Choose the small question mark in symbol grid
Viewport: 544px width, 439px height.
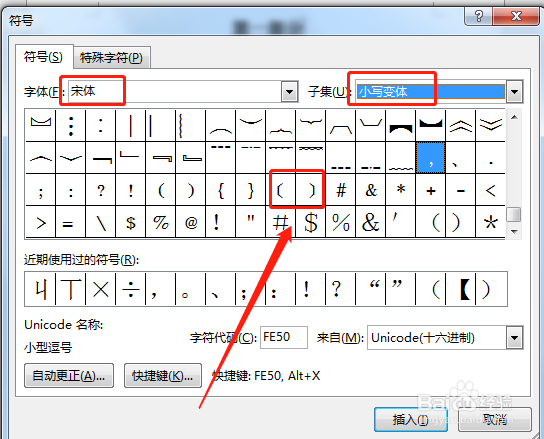pyautogui.click(x=101, y=190)
